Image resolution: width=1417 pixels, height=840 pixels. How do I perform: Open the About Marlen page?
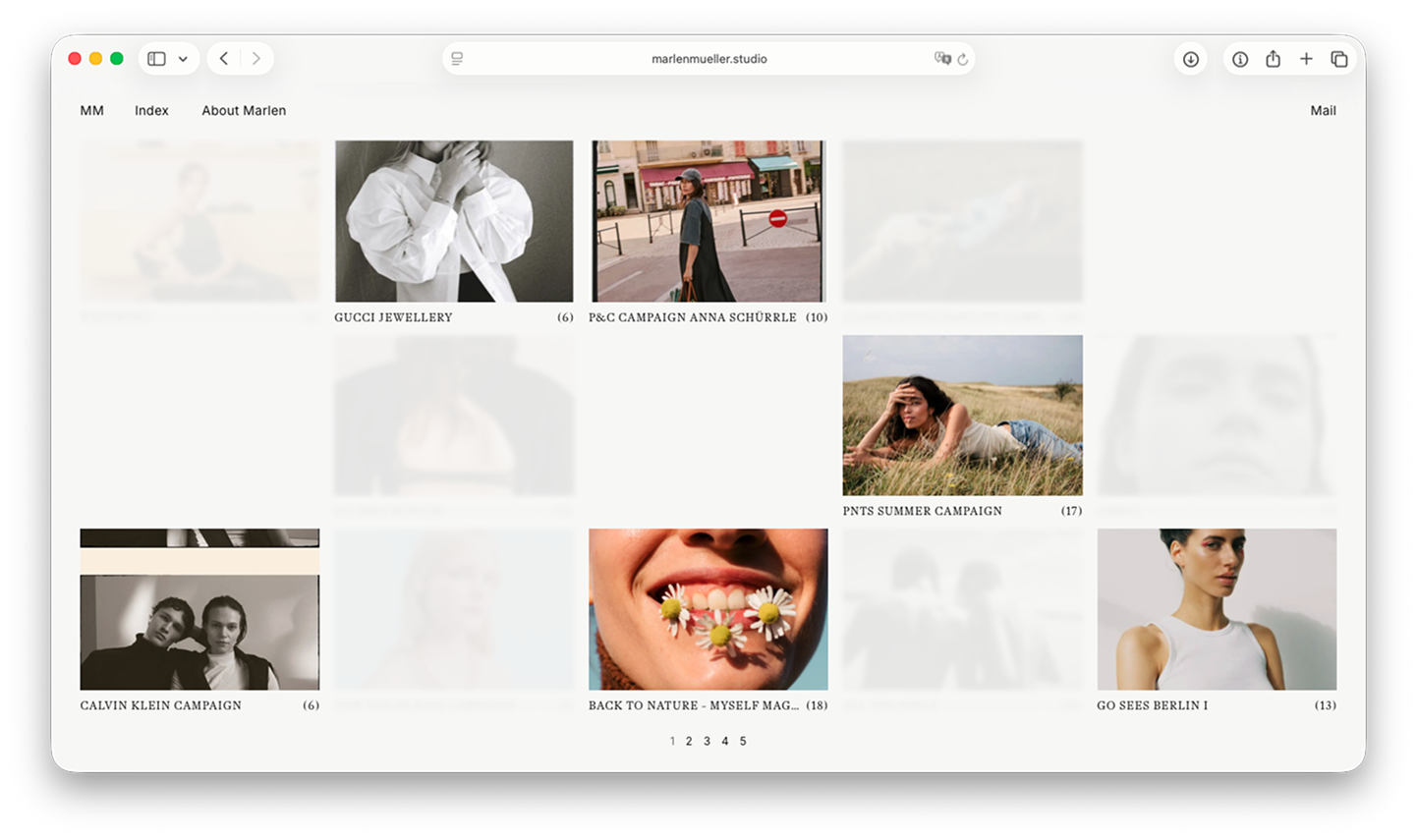click(x=244, y=111)
